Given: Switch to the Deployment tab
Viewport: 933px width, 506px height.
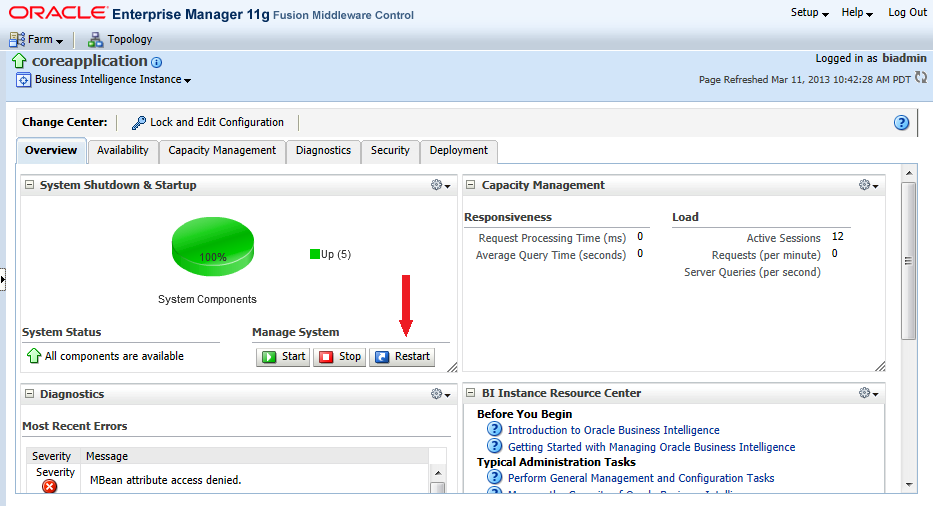Looking at the screenshot, I should tap(459, 151).
